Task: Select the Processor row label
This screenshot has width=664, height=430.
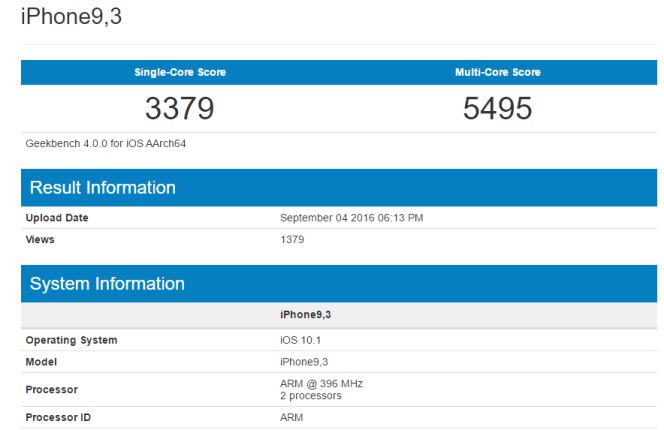Action: click(52, 390)
